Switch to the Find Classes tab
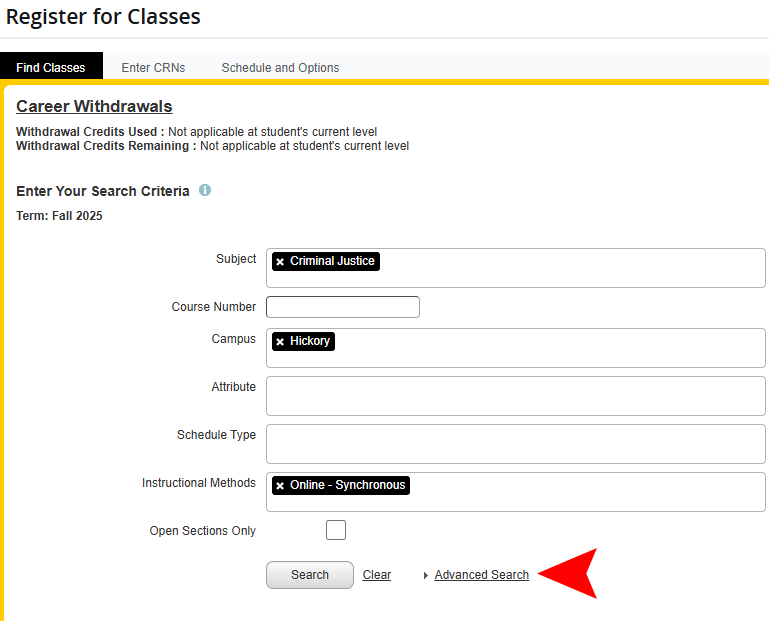This screenshot has height=621, width=769. 51,67
